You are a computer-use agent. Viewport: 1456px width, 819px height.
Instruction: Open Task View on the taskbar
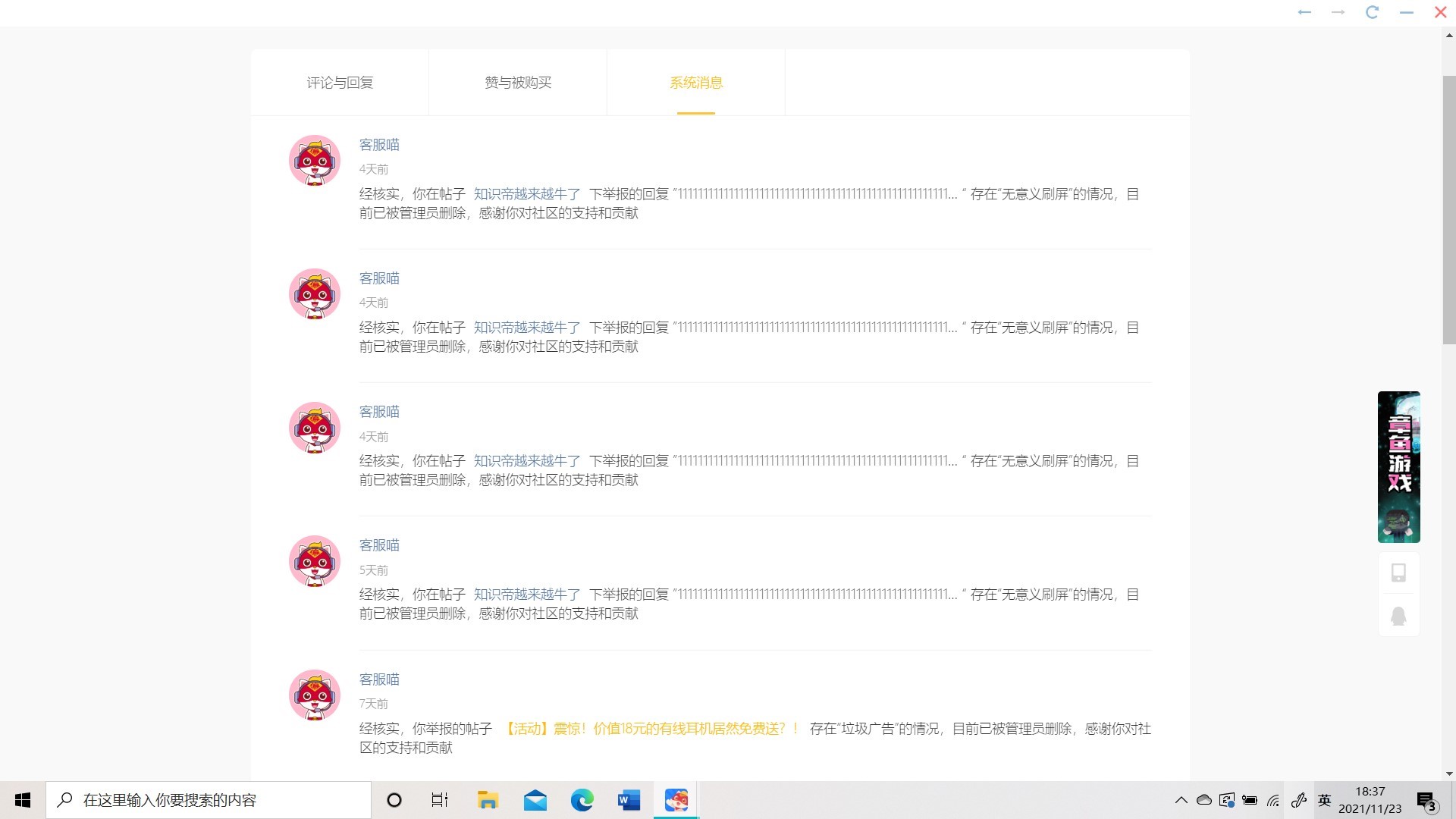coord(440,800)
